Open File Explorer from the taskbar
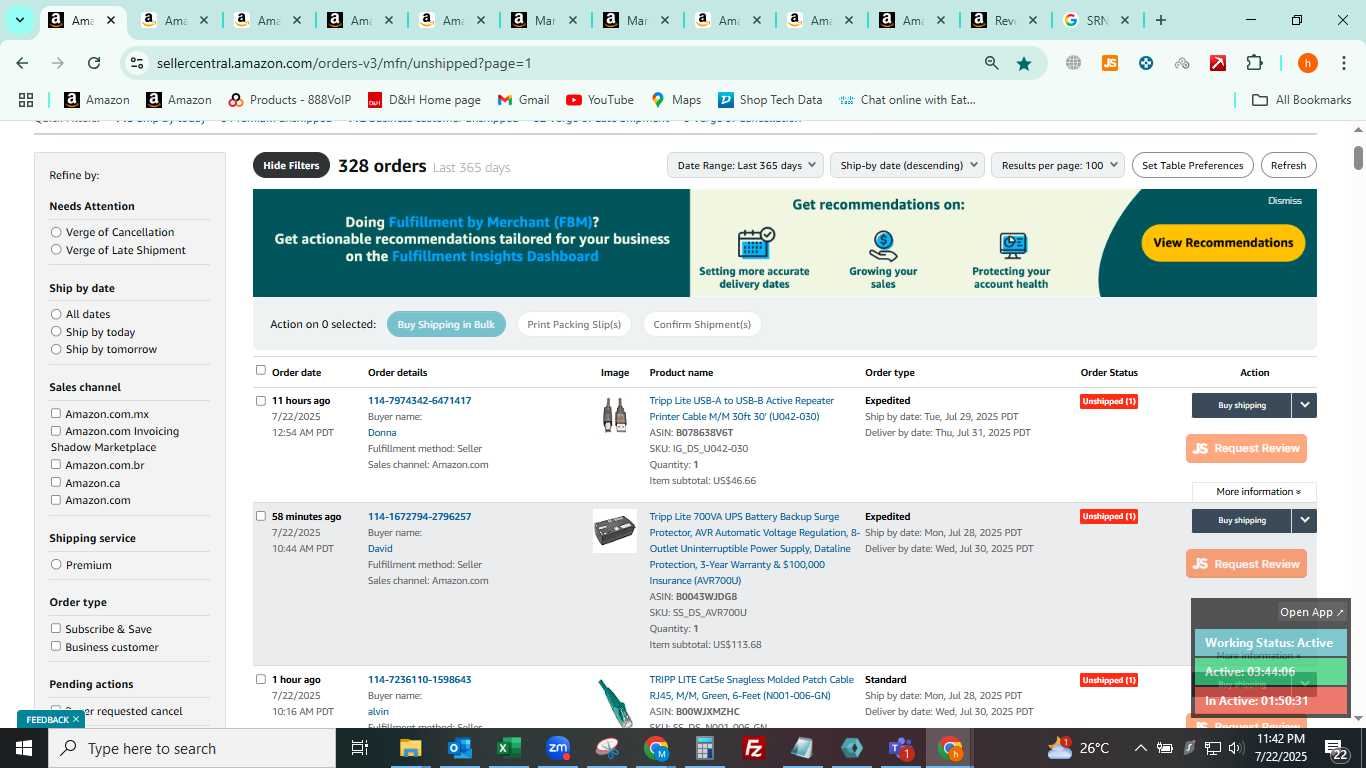This screenshot has width=1366, height=768. tap(411, 748)
